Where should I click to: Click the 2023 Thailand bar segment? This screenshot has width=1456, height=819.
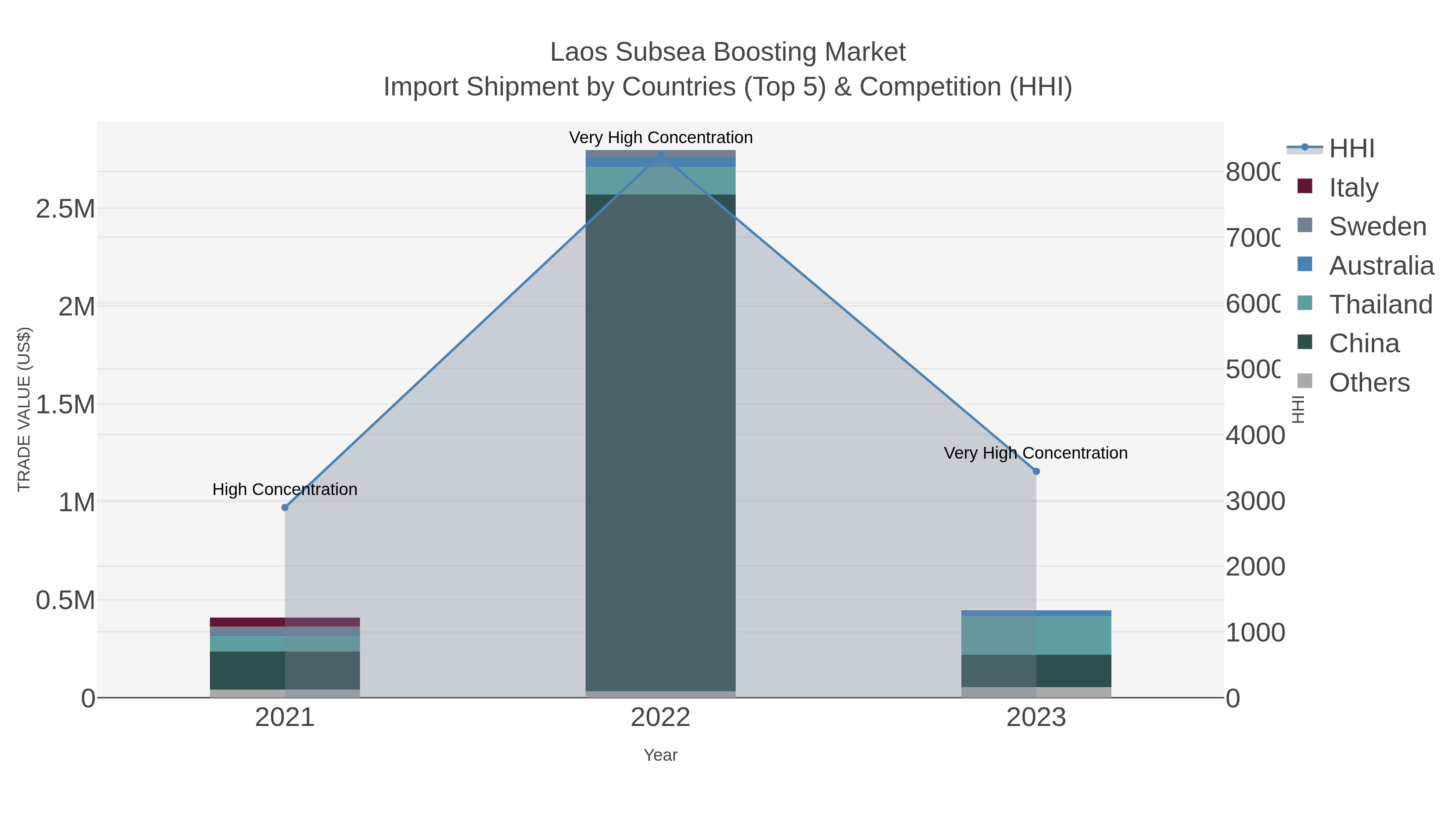coord(1036,635)
